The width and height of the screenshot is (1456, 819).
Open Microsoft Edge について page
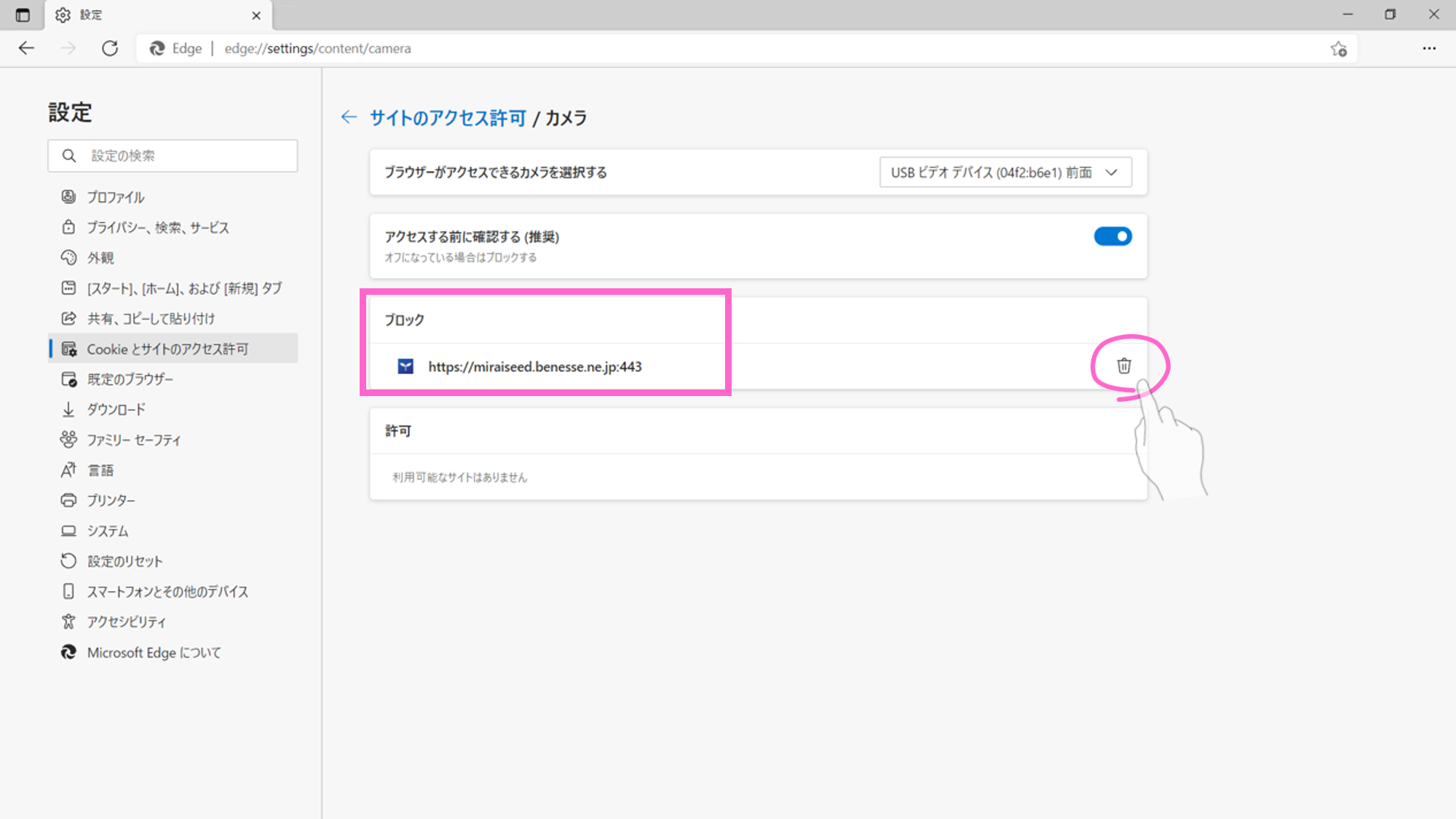click(x=154, y=652)
